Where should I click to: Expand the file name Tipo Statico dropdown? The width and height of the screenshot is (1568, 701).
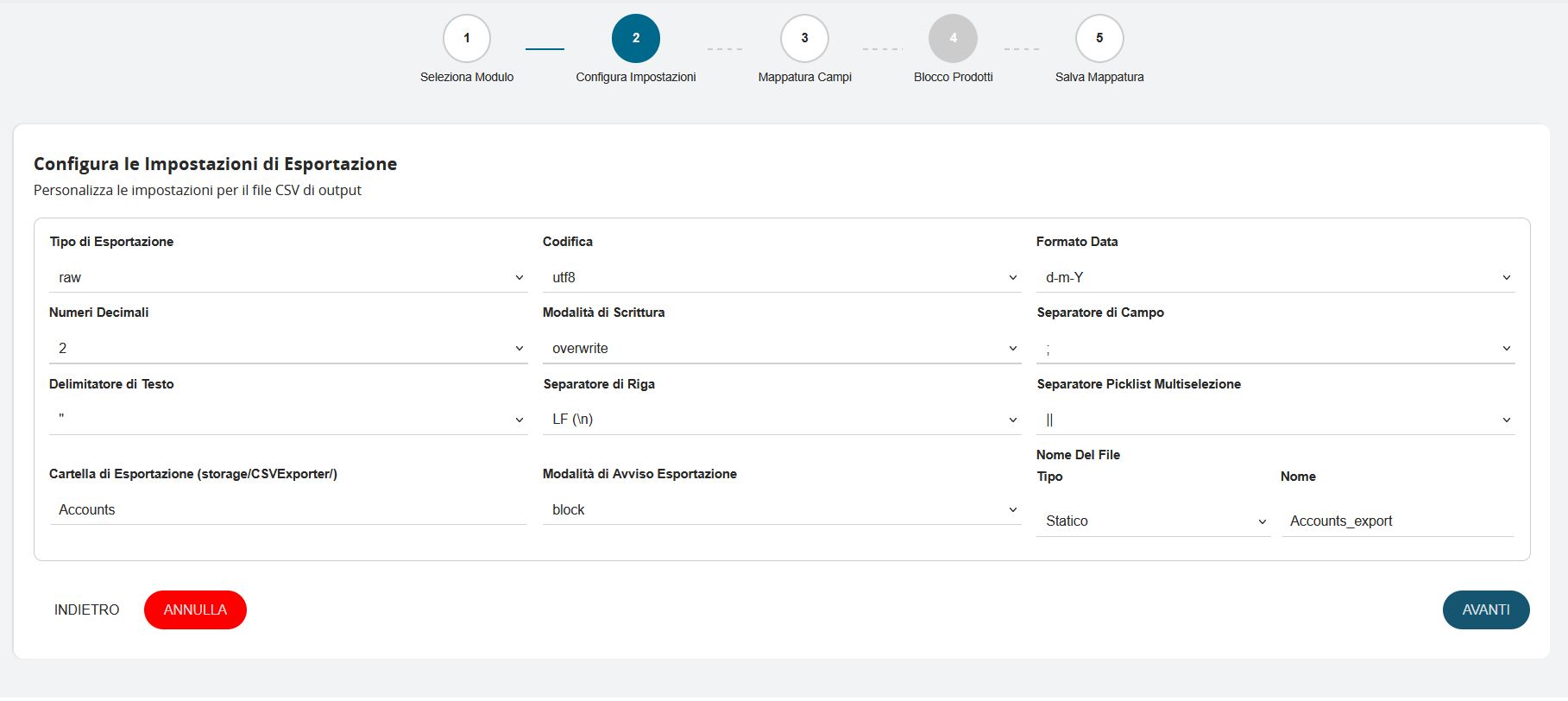[1154, 521]
